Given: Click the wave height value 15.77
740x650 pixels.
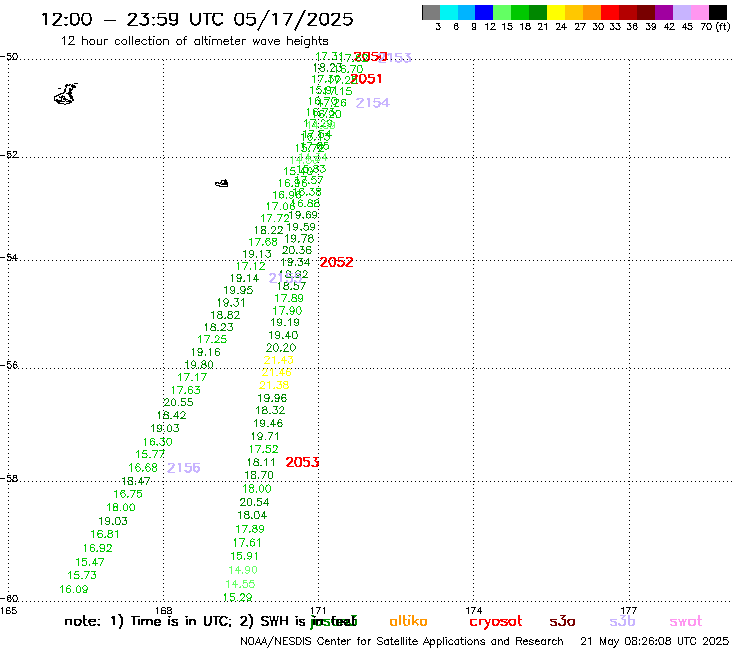Looking at the screenshot, I should pos(150,455).
